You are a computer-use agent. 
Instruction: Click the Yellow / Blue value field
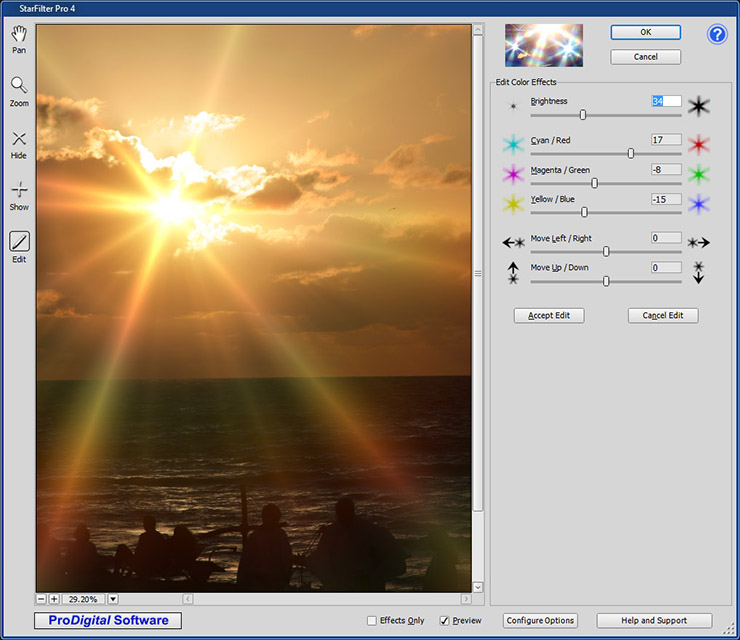[x=666, y=199]
